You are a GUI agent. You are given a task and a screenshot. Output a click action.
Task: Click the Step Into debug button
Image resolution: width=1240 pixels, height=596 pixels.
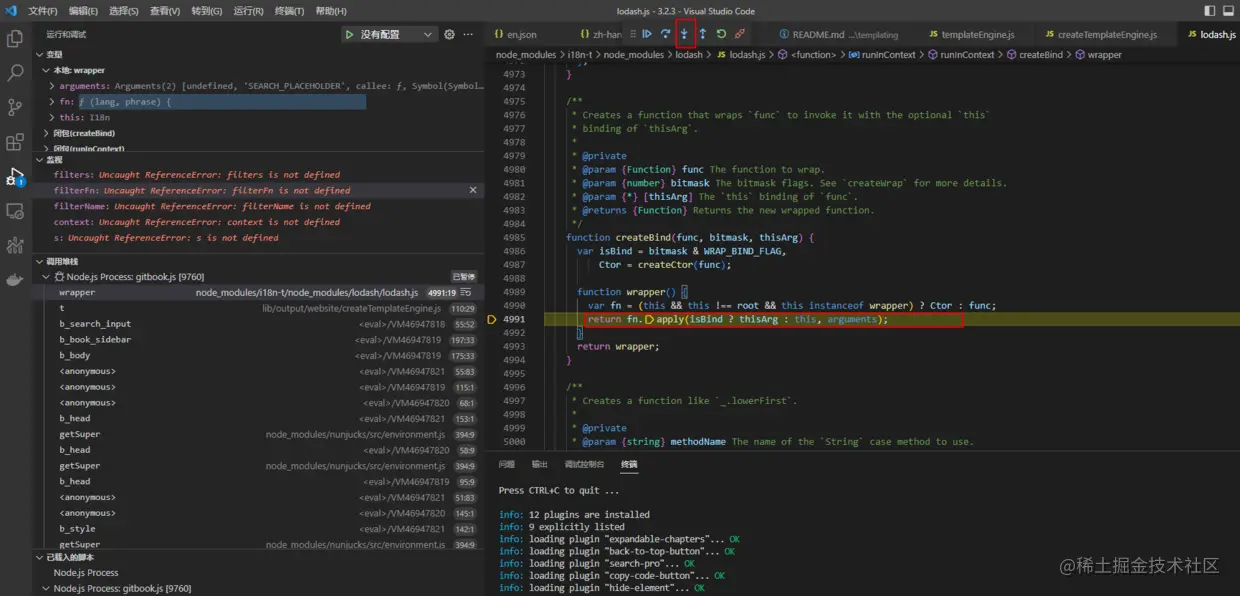pos(684,34)
